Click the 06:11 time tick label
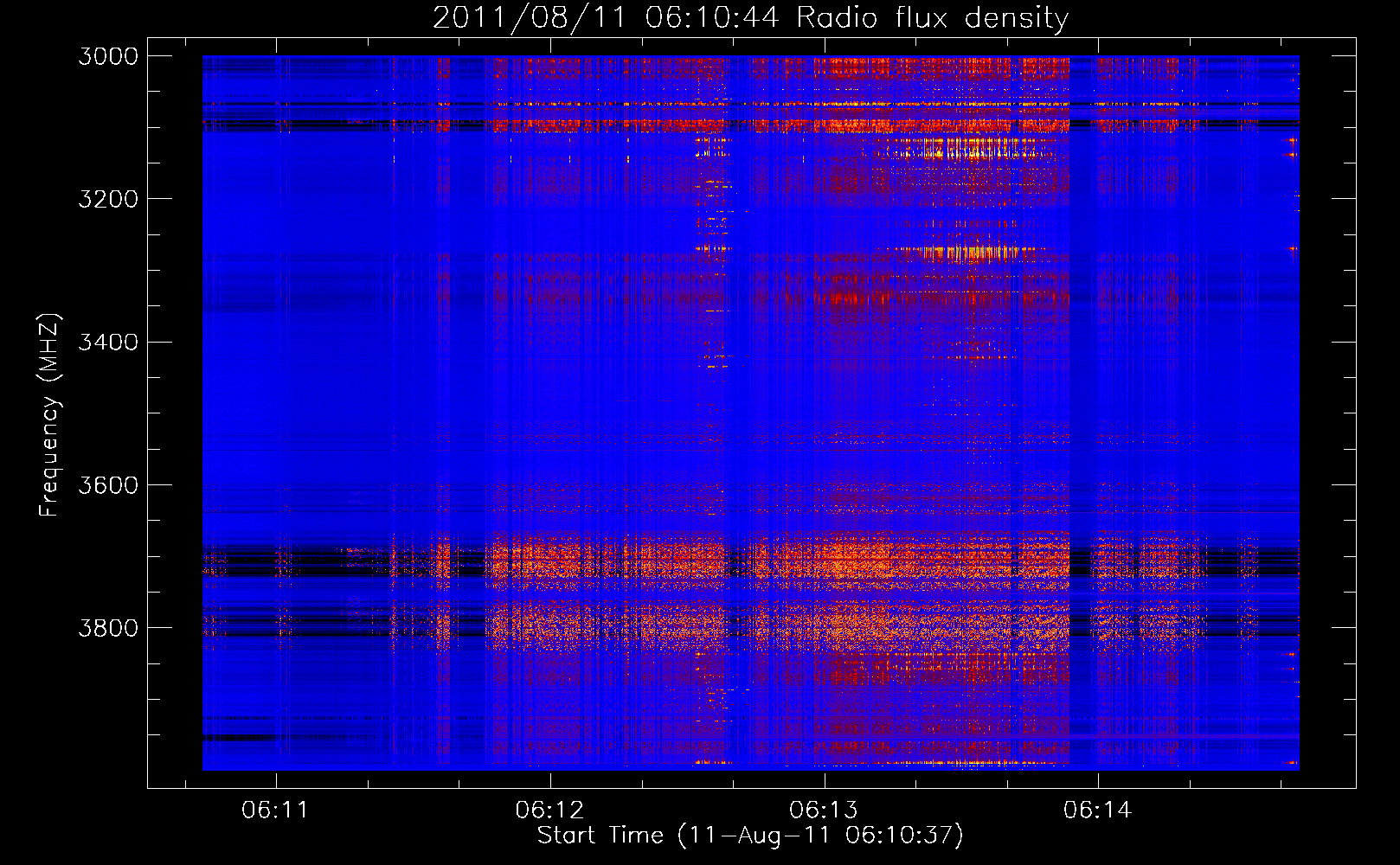This screenshot has width=1400, height=865. pyautogui.click(x=275, y=810)
